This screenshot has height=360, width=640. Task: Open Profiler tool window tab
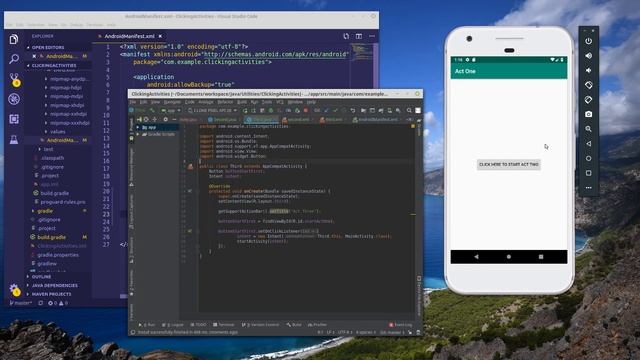tap(317, 325)
